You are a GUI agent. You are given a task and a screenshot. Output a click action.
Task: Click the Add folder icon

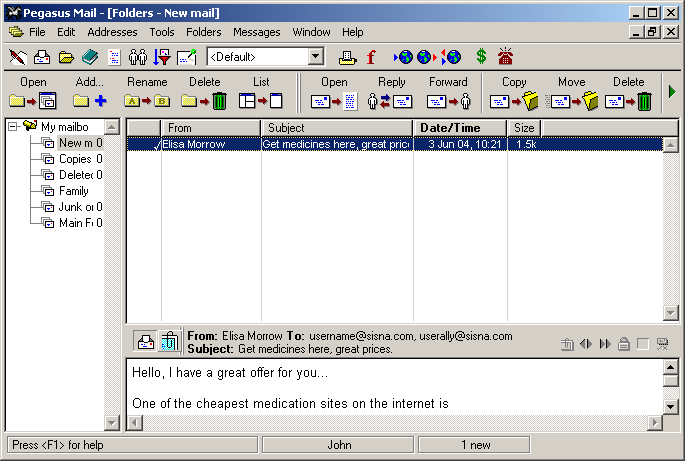[89, 101]
